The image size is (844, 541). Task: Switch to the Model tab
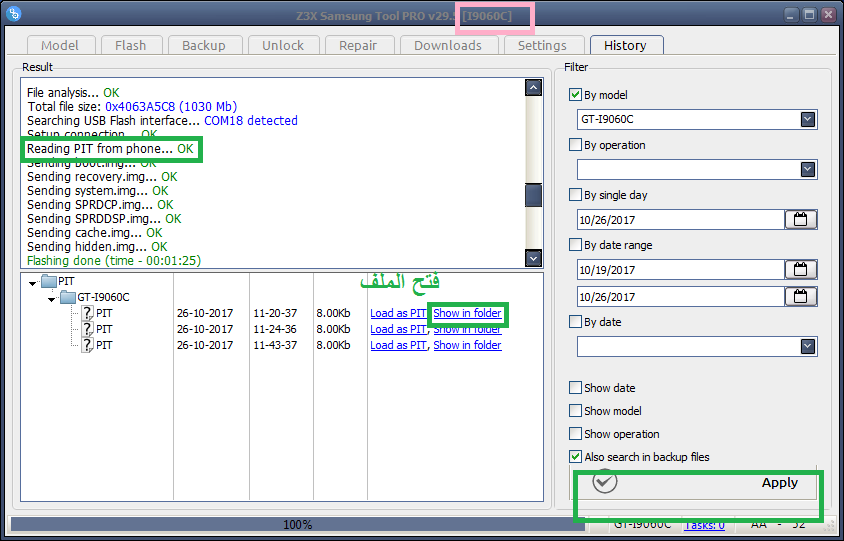tap(60, 45)
